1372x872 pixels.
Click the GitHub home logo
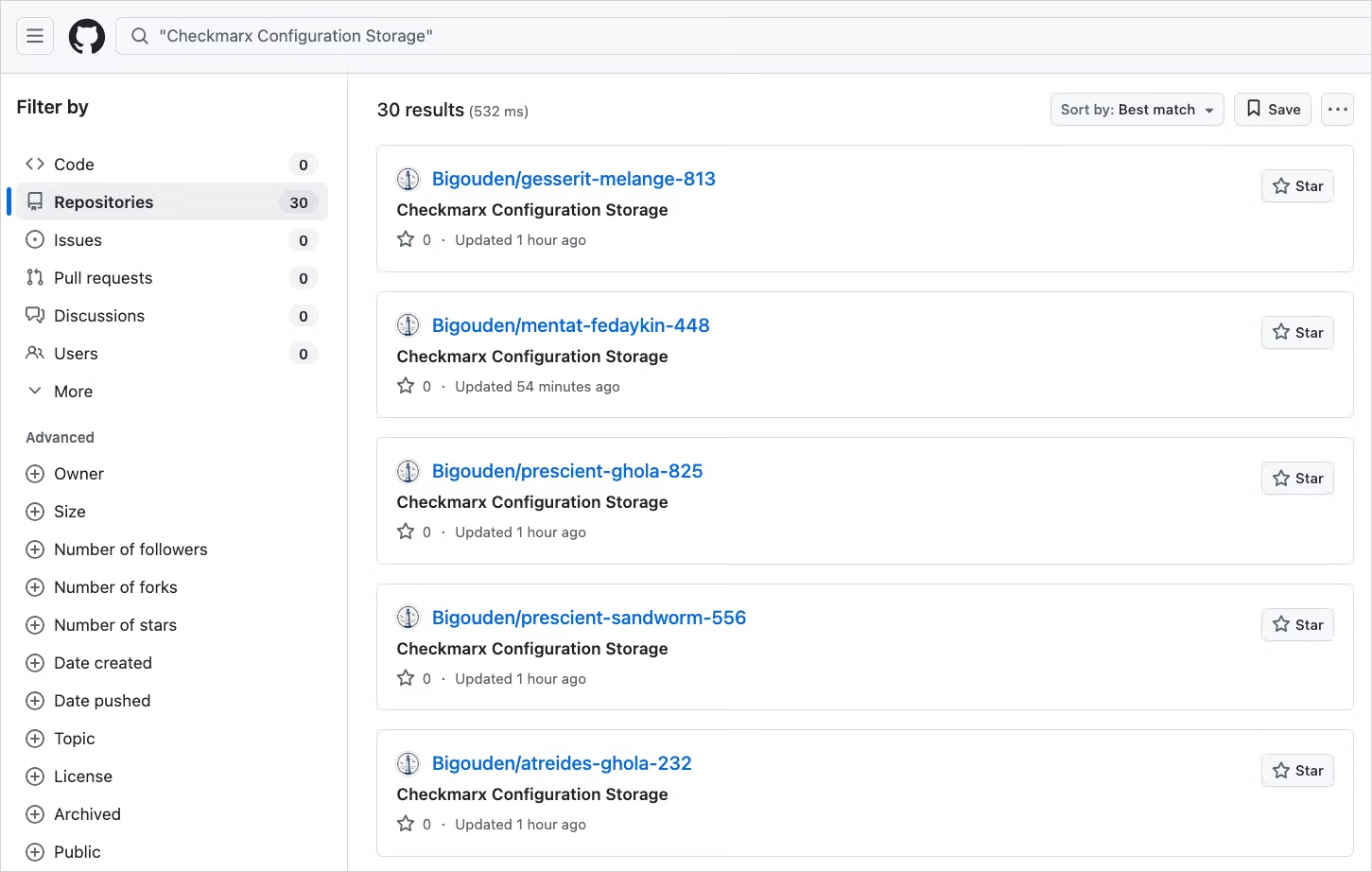[86, 36]
